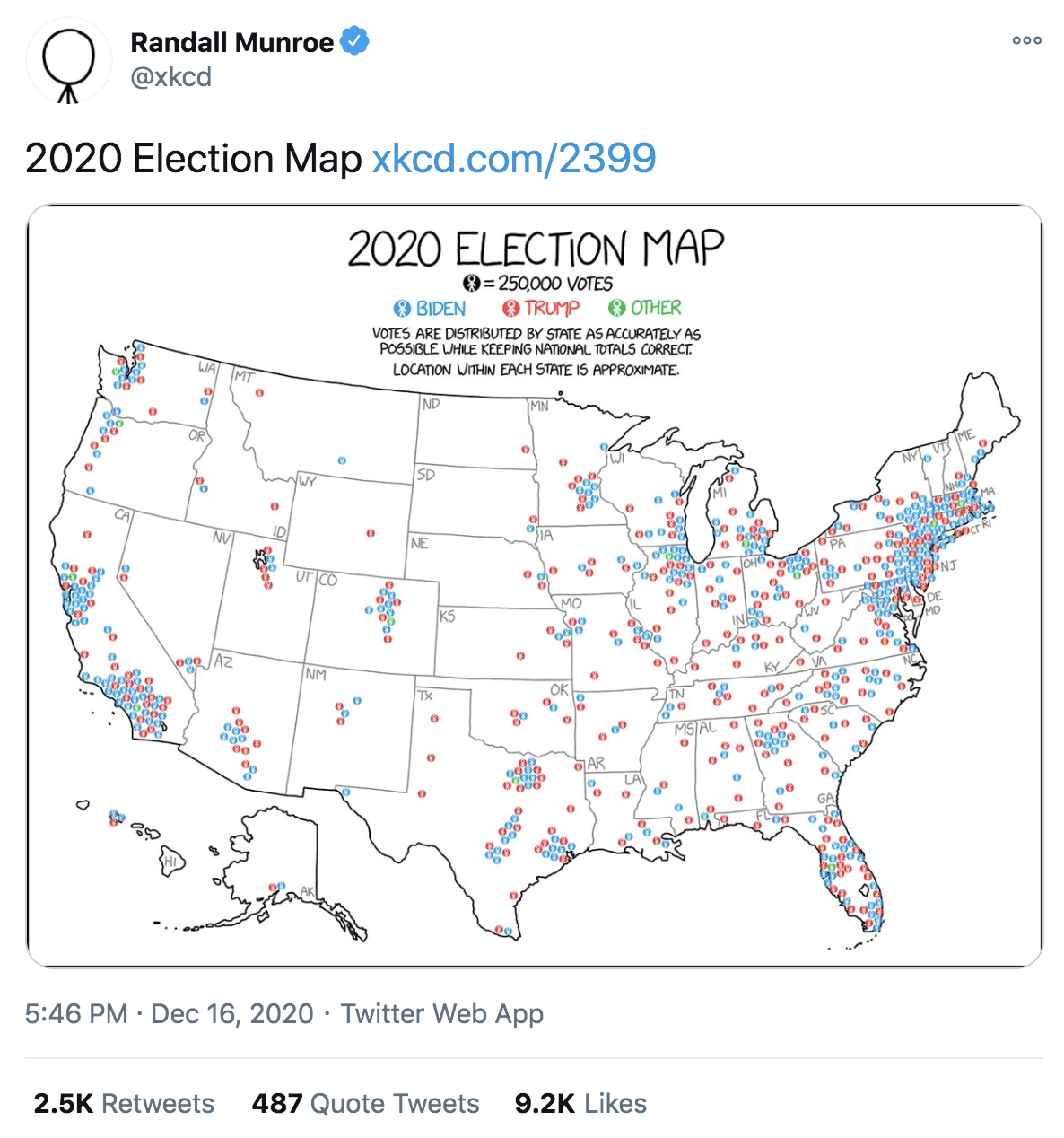
Task: Show the 9.2K Likes list
Action: click(580, 1103)
